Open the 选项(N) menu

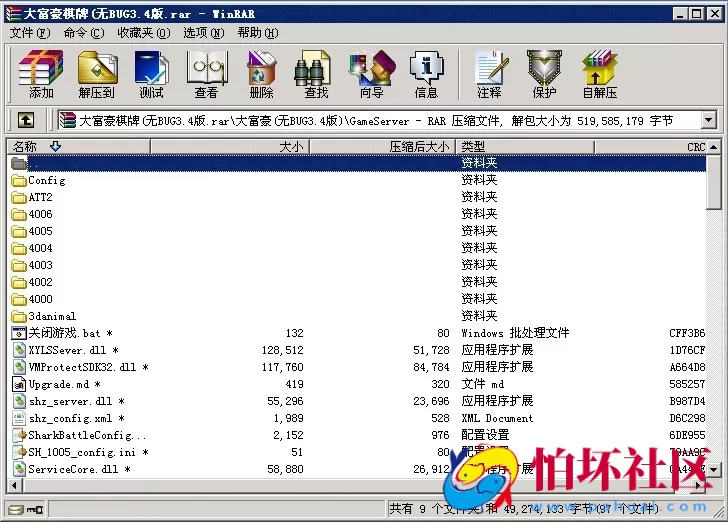click(x=203, y=33)
